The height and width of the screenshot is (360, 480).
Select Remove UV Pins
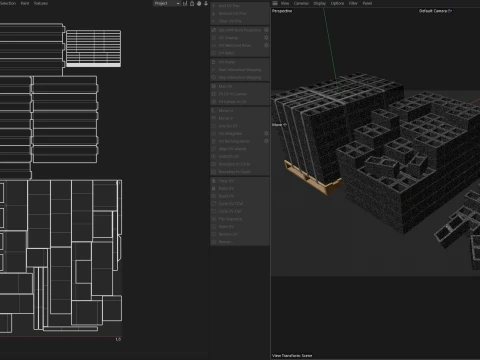(x=240, y=13)
